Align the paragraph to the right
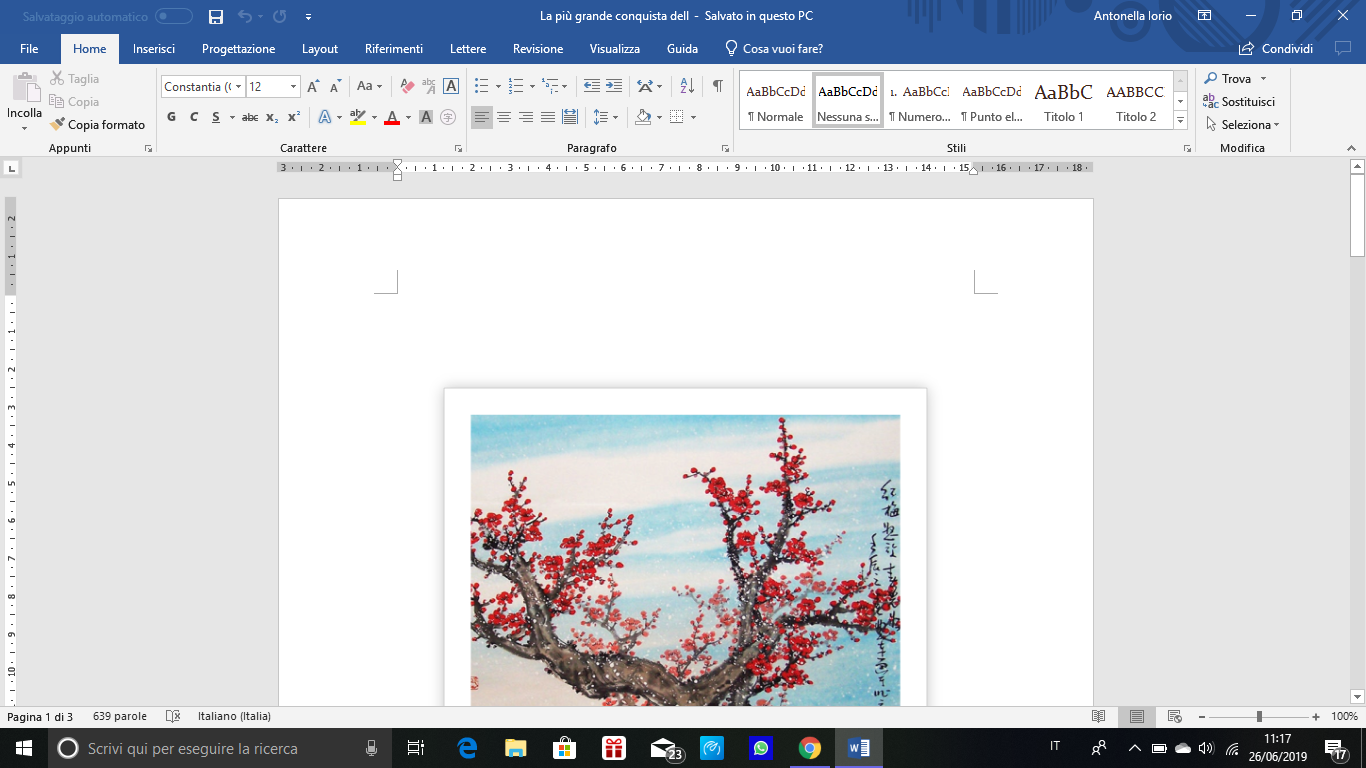The height and width of the screenshot is (768, 1366). tap(526, 117)
